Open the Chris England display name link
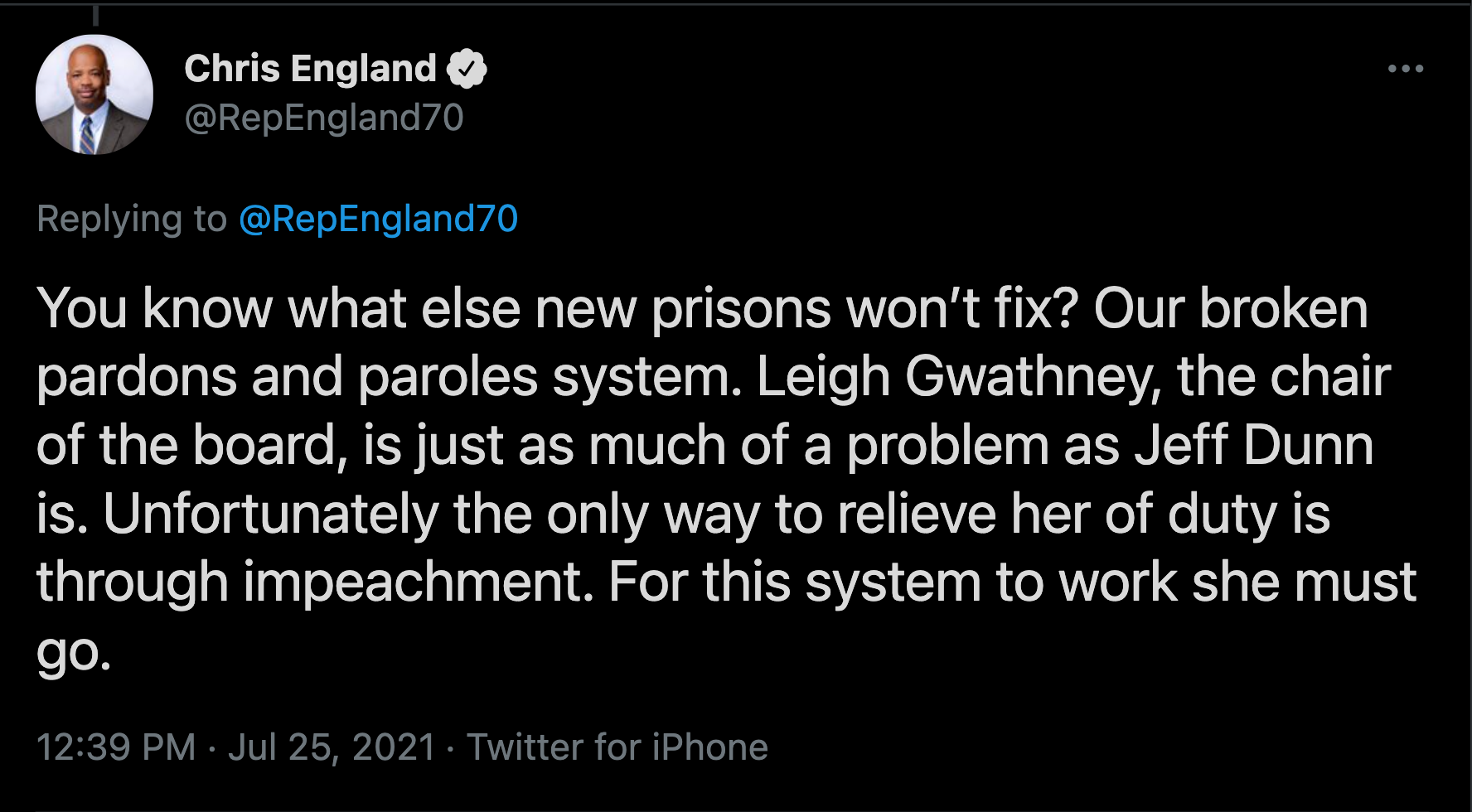The width and height of the screenshot is (1472, 812). (x=310, y=69)
